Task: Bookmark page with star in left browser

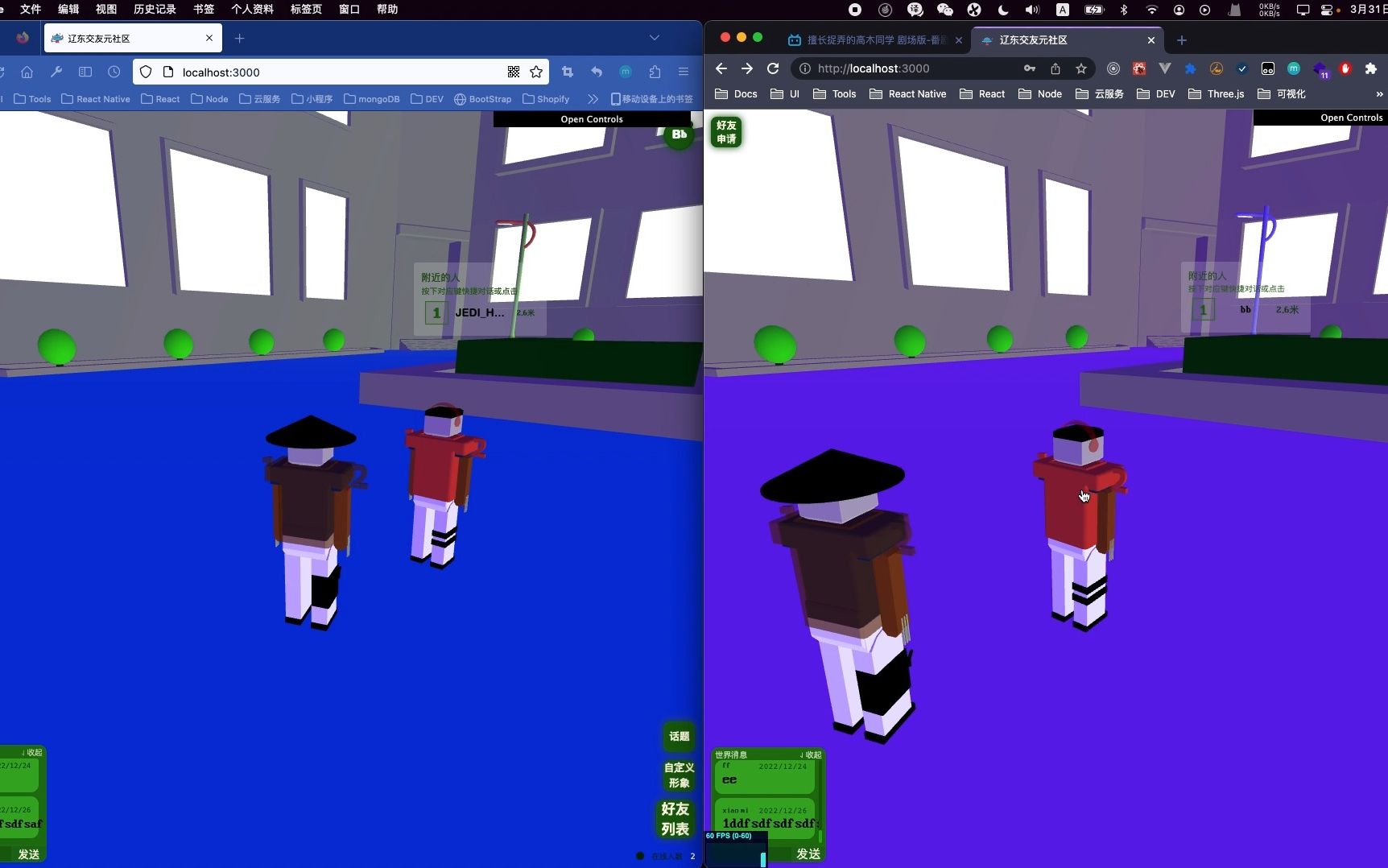Action: pyautogui.click(x=536, y=72)
